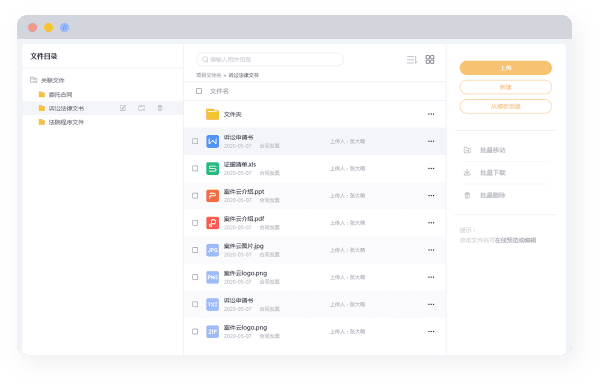Open three-dot menu for 证据清单.xls

[431, 169]
